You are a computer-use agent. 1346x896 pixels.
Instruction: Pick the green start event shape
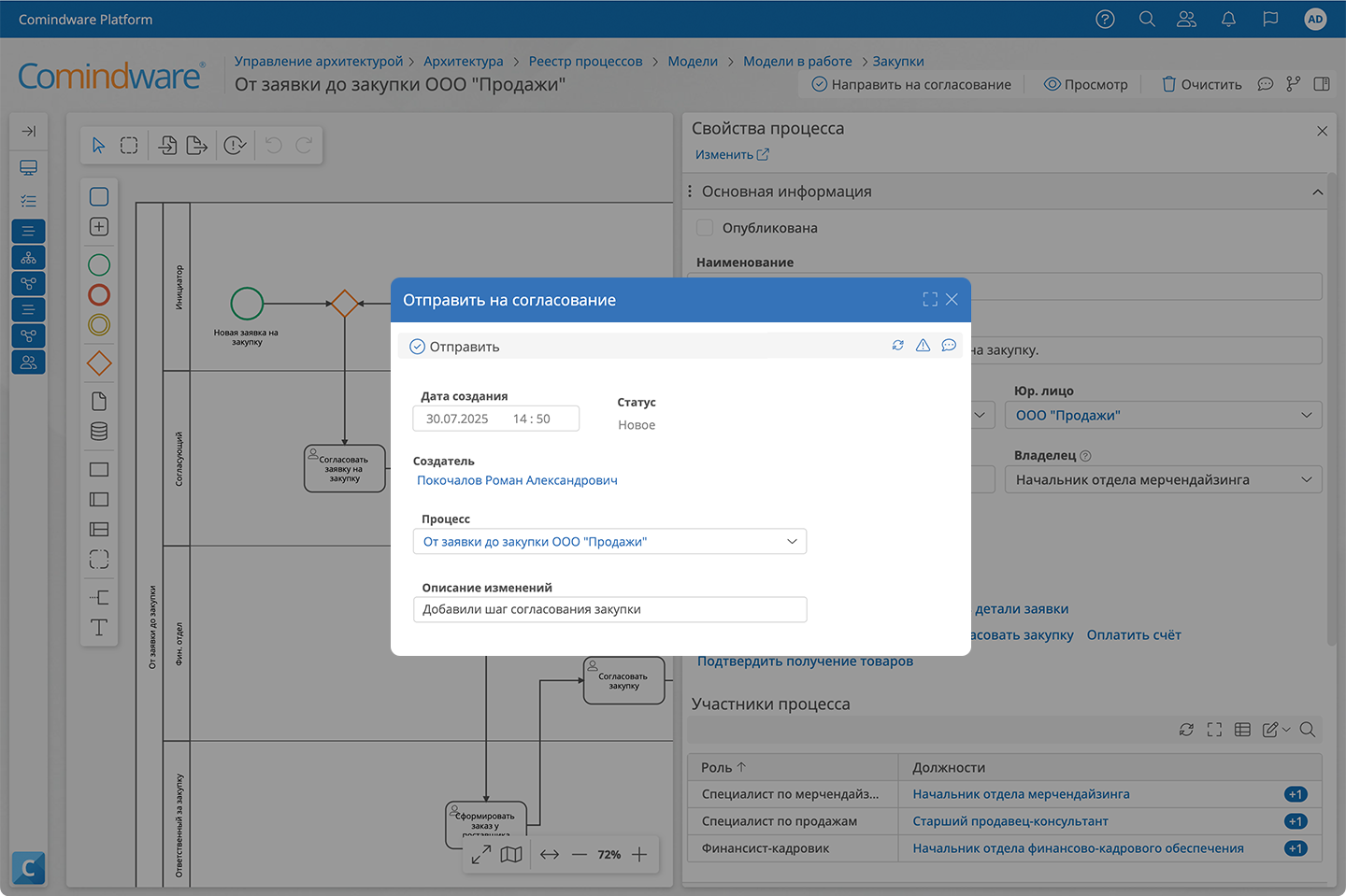[99, 265]
